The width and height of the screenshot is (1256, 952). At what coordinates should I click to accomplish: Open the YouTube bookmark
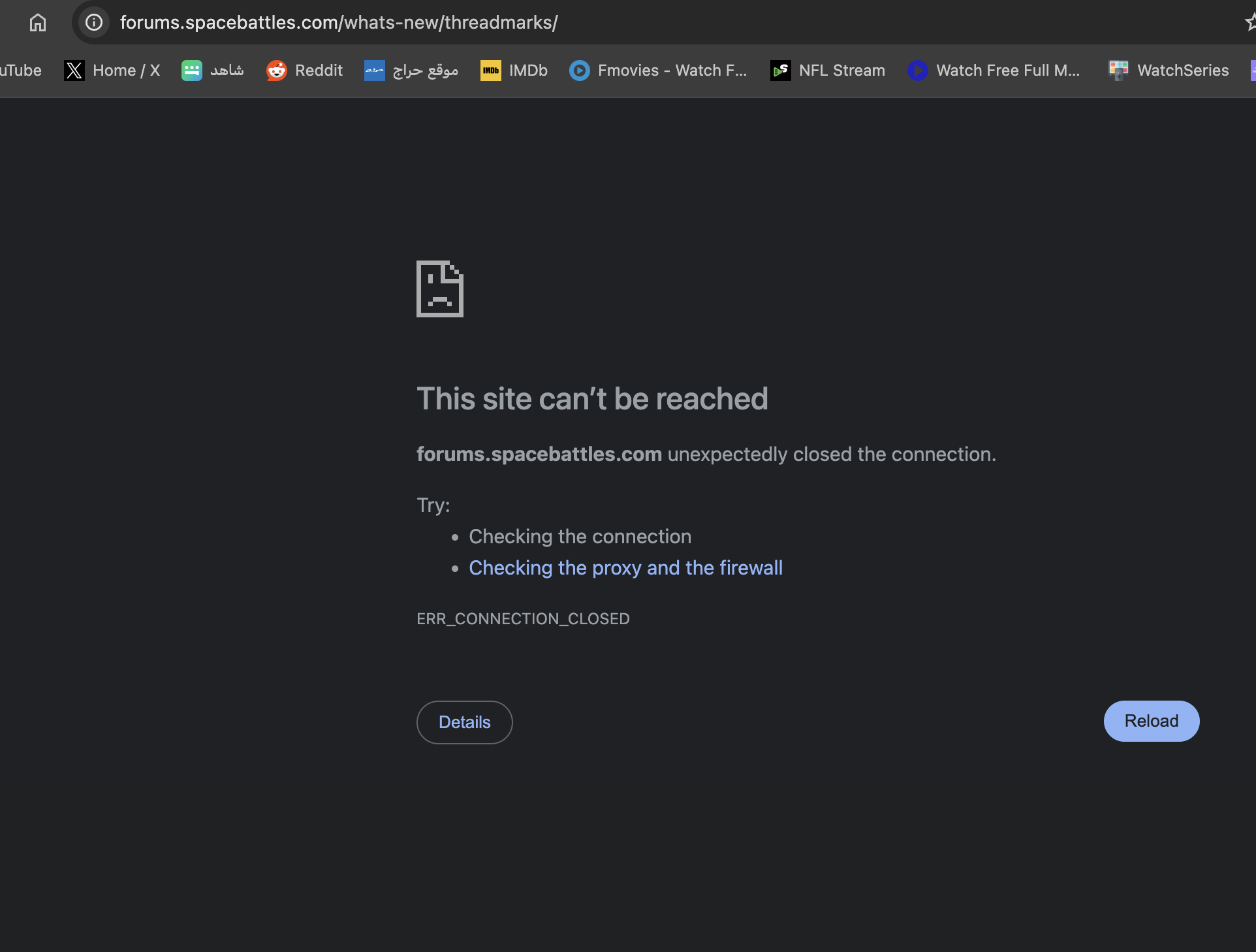(x=20, y=71)
